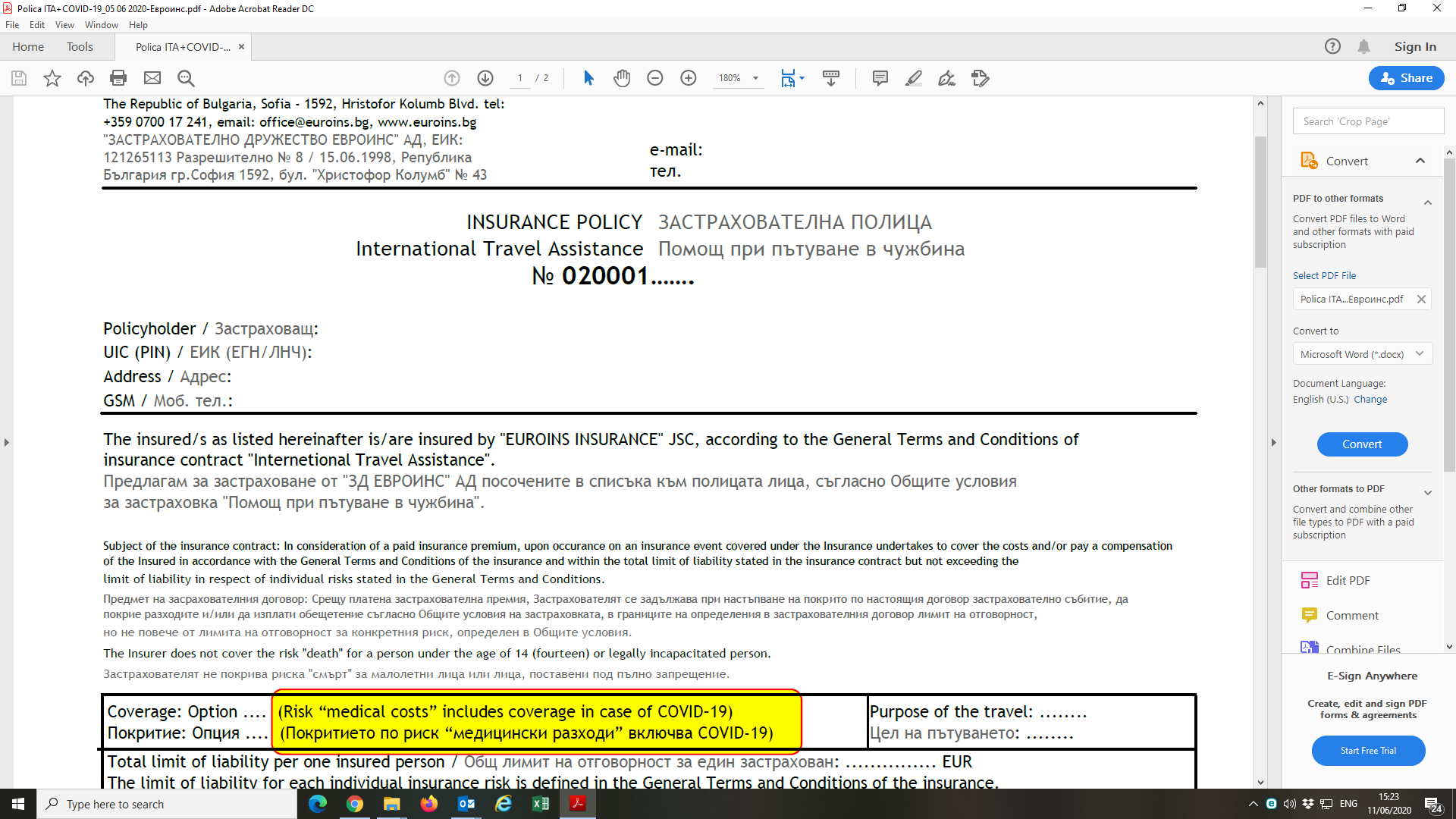Click the scrolling mode toolbar icon
1456x819 pixels.
point(831,78)
